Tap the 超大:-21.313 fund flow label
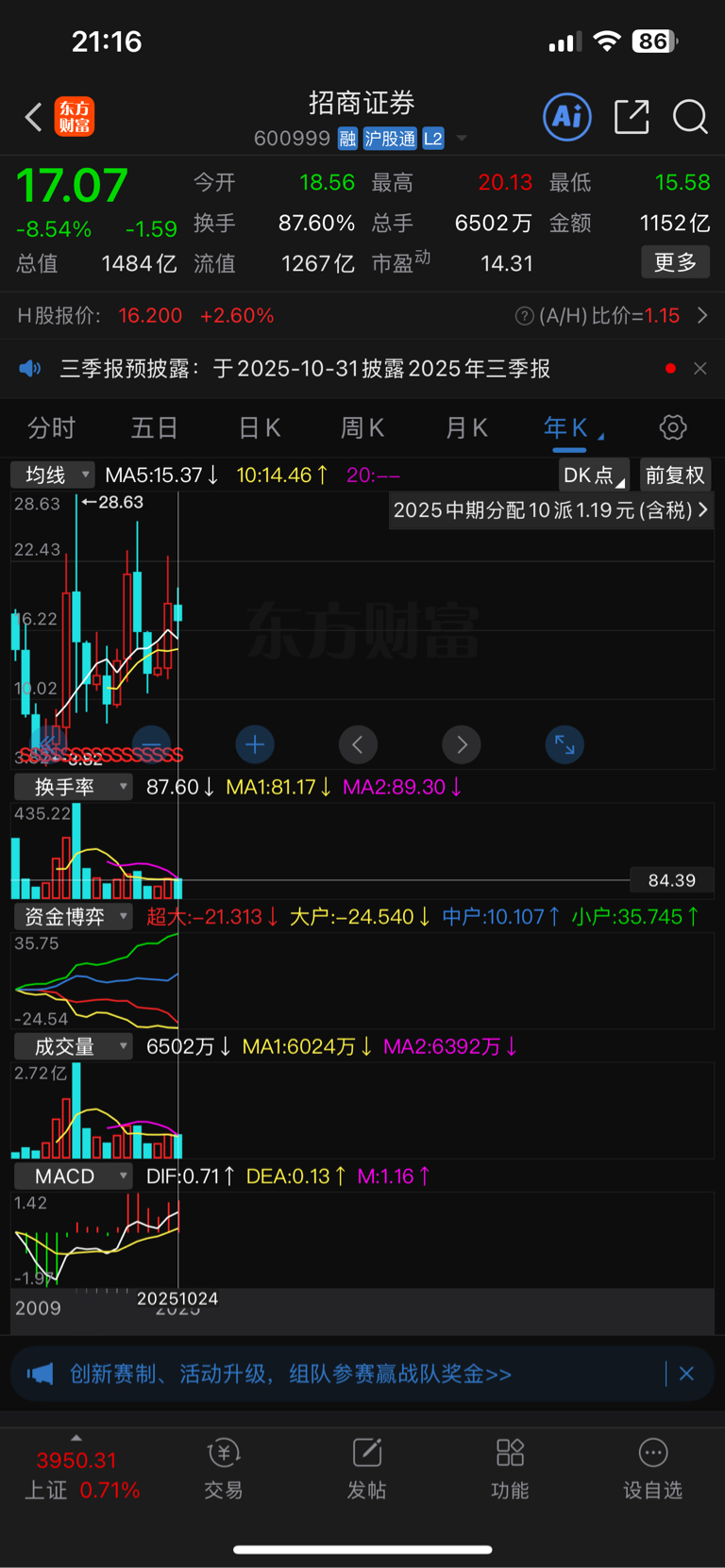This screenshot has height=1568, width=725. coord(211,916)
